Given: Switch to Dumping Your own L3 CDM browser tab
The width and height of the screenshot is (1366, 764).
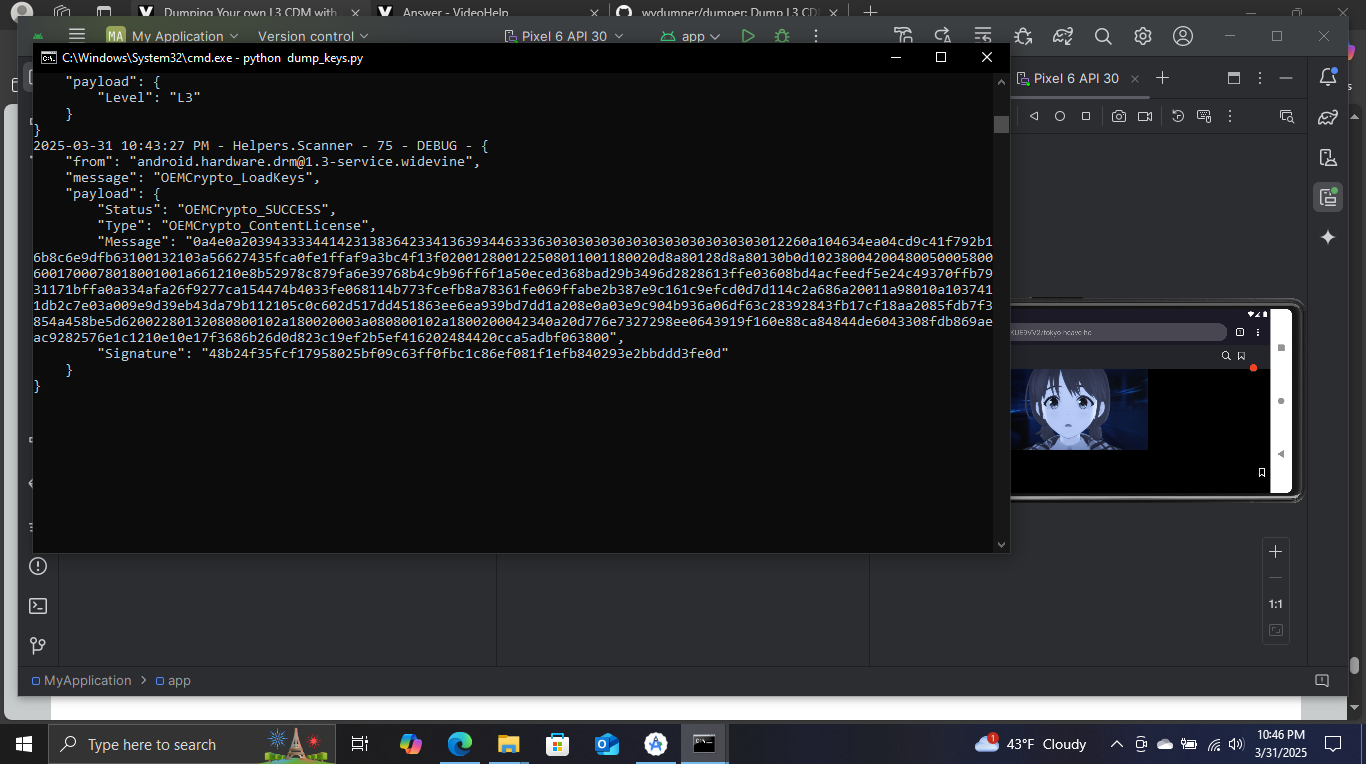Looking at the screenshot, I should pos(250,12).
